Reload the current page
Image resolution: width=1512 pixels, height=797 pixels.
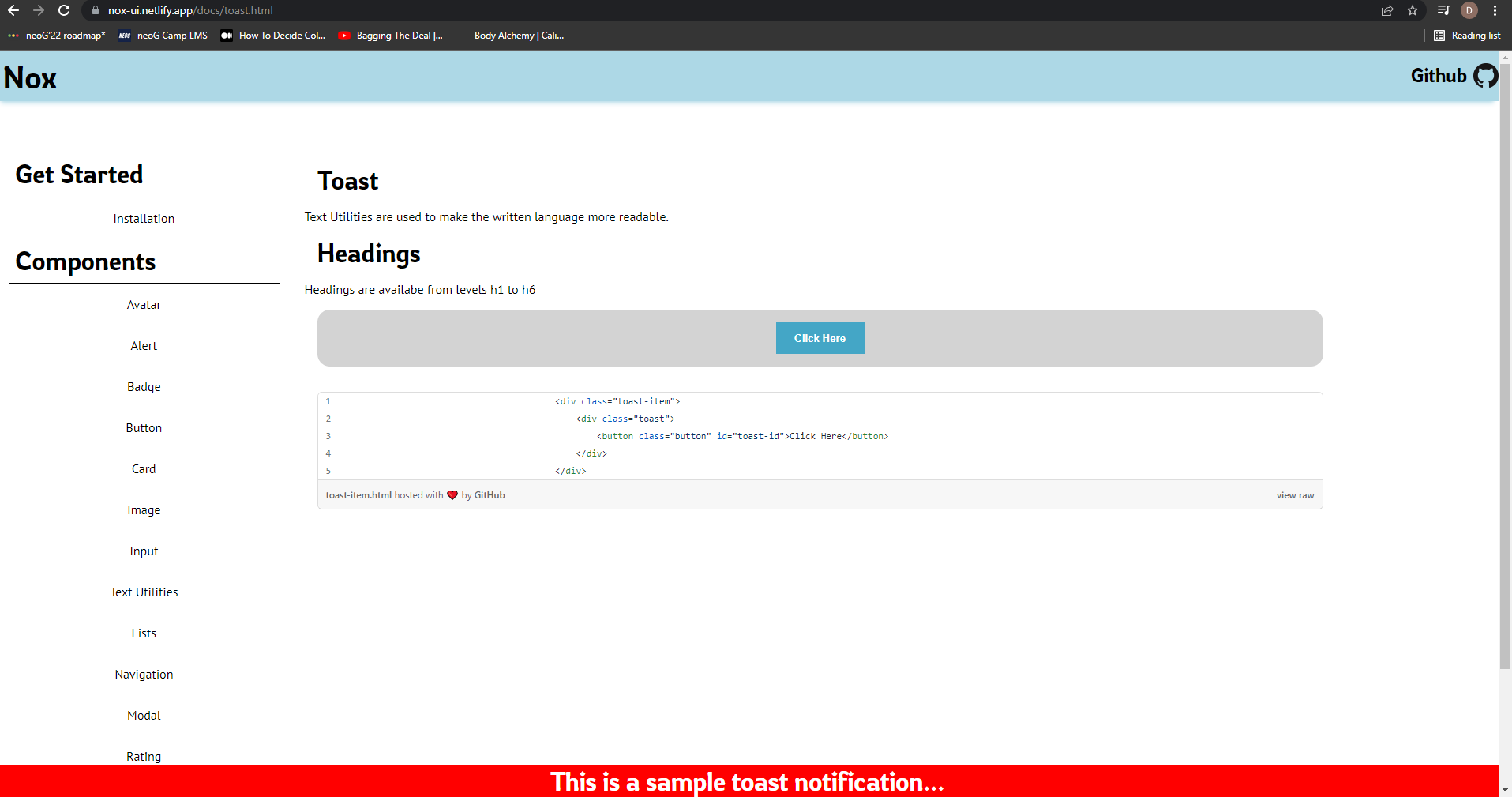(64, 10)
